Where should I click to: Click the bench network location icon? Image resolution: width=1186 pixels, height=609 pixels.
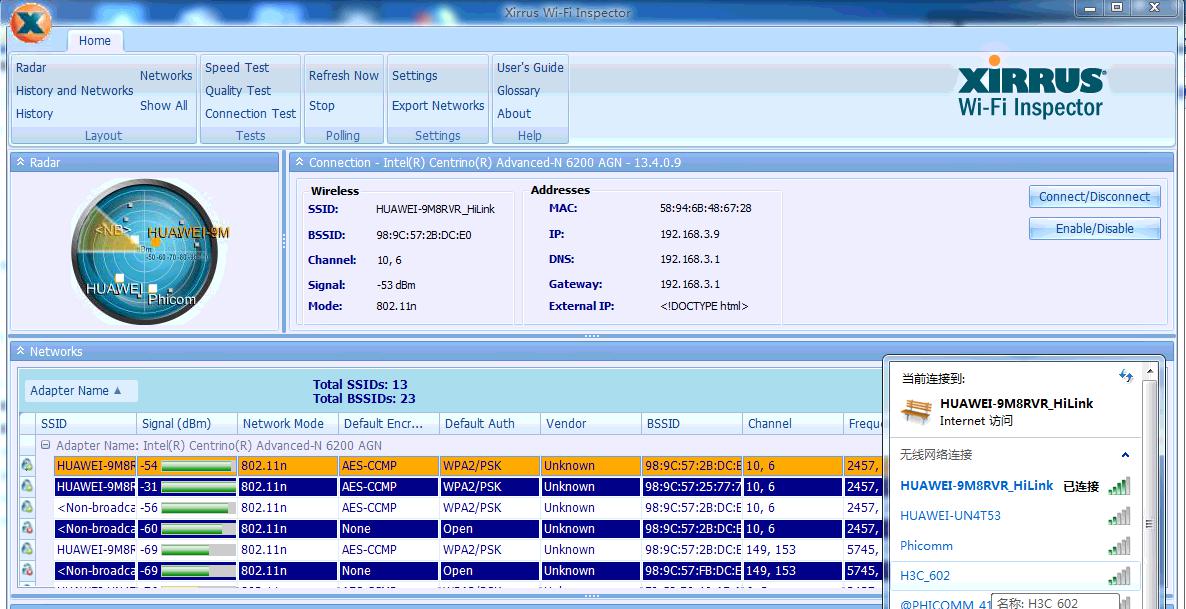click(916, 410)
